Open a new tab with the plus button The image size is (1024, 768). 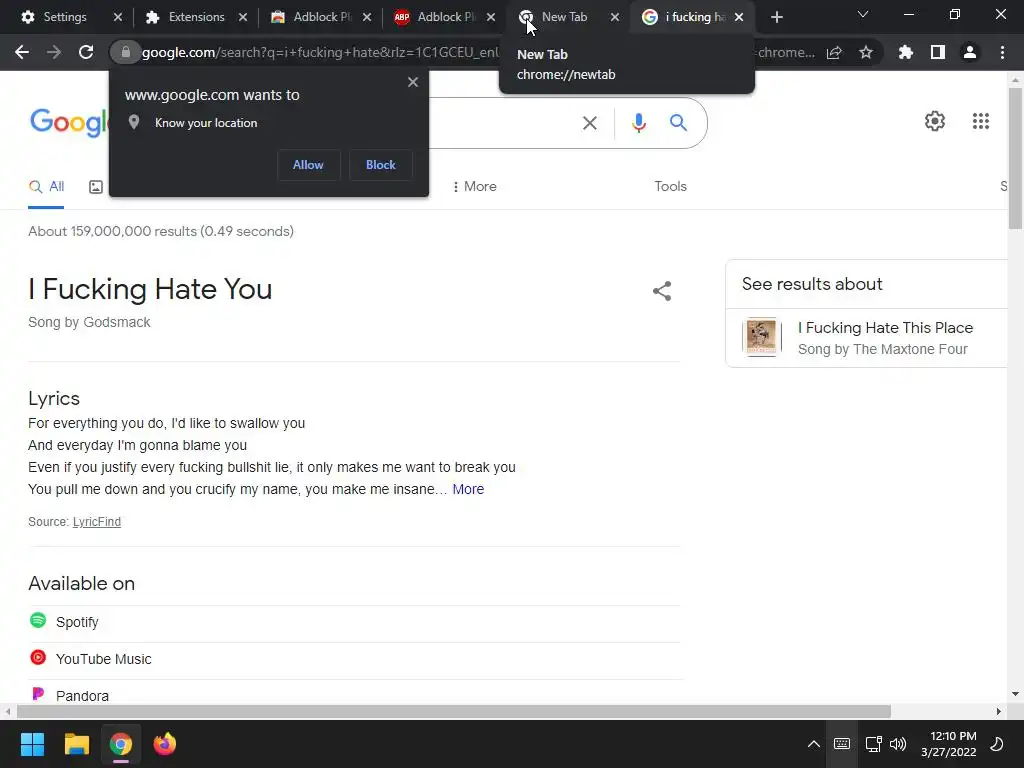(776, 17)
